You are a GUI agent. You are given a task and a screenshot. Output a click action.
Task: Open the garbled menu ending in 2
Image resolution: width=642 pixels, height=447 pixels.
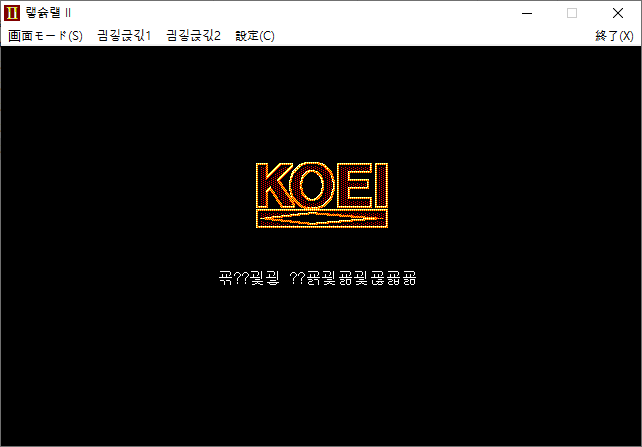pyautogui.click(x=193, y=36)
